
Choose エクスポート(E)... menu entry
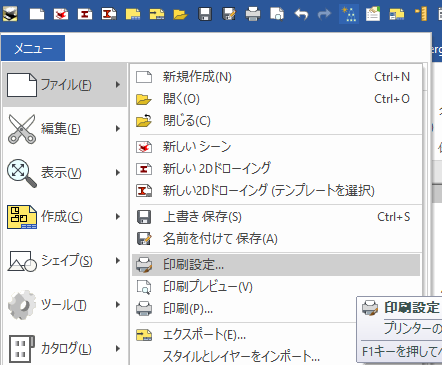click(x=245, y=335)
